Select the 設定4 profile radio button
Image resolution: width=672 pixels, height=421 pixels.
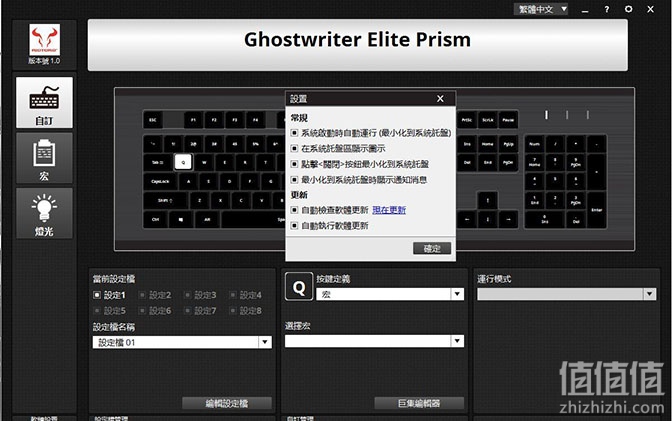click(x=233, y=295)
